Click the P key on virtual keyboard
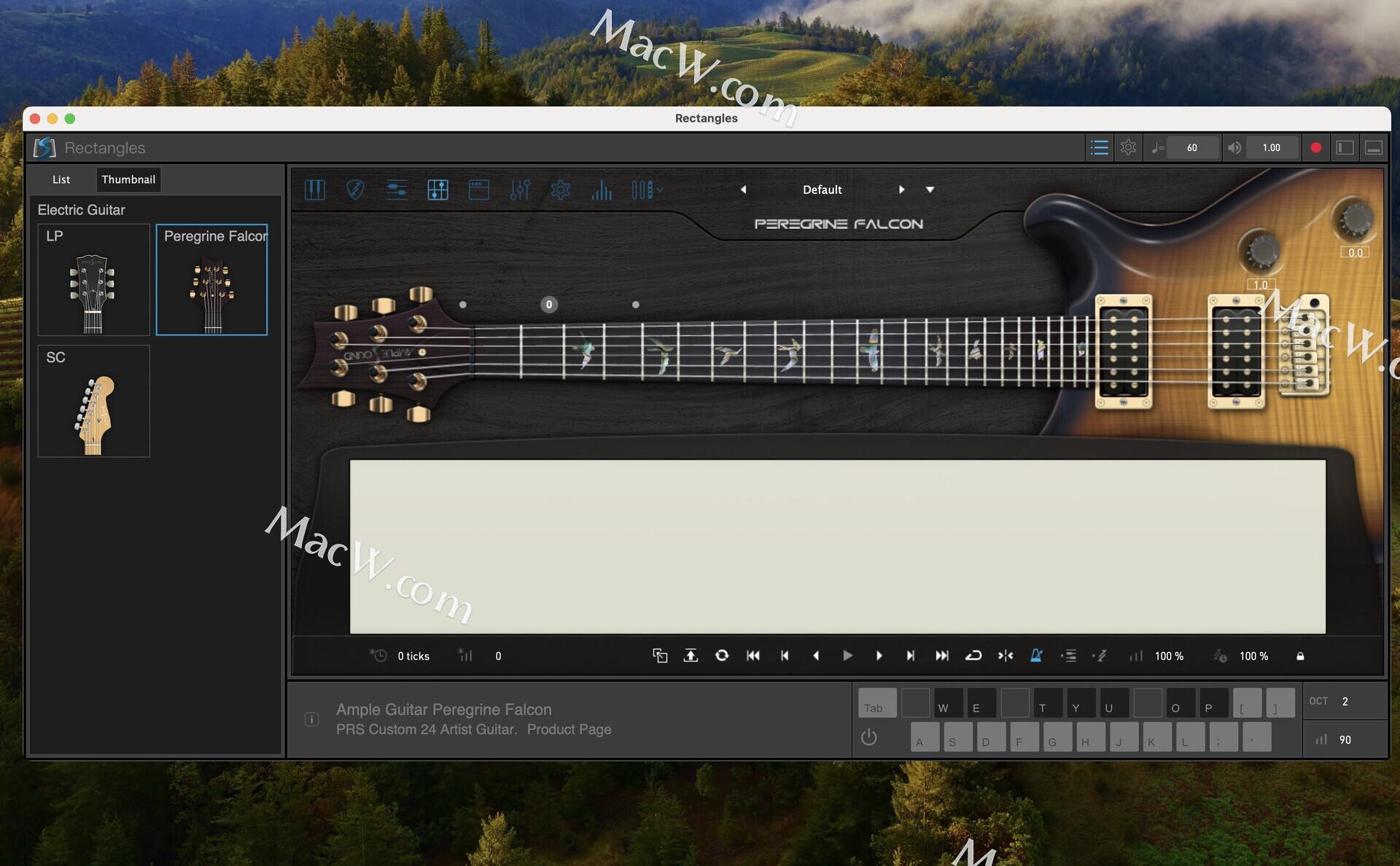Image resolution: width=1400 pixels, height=866 pixels. pyautogui.click(x=1214, y=703)
